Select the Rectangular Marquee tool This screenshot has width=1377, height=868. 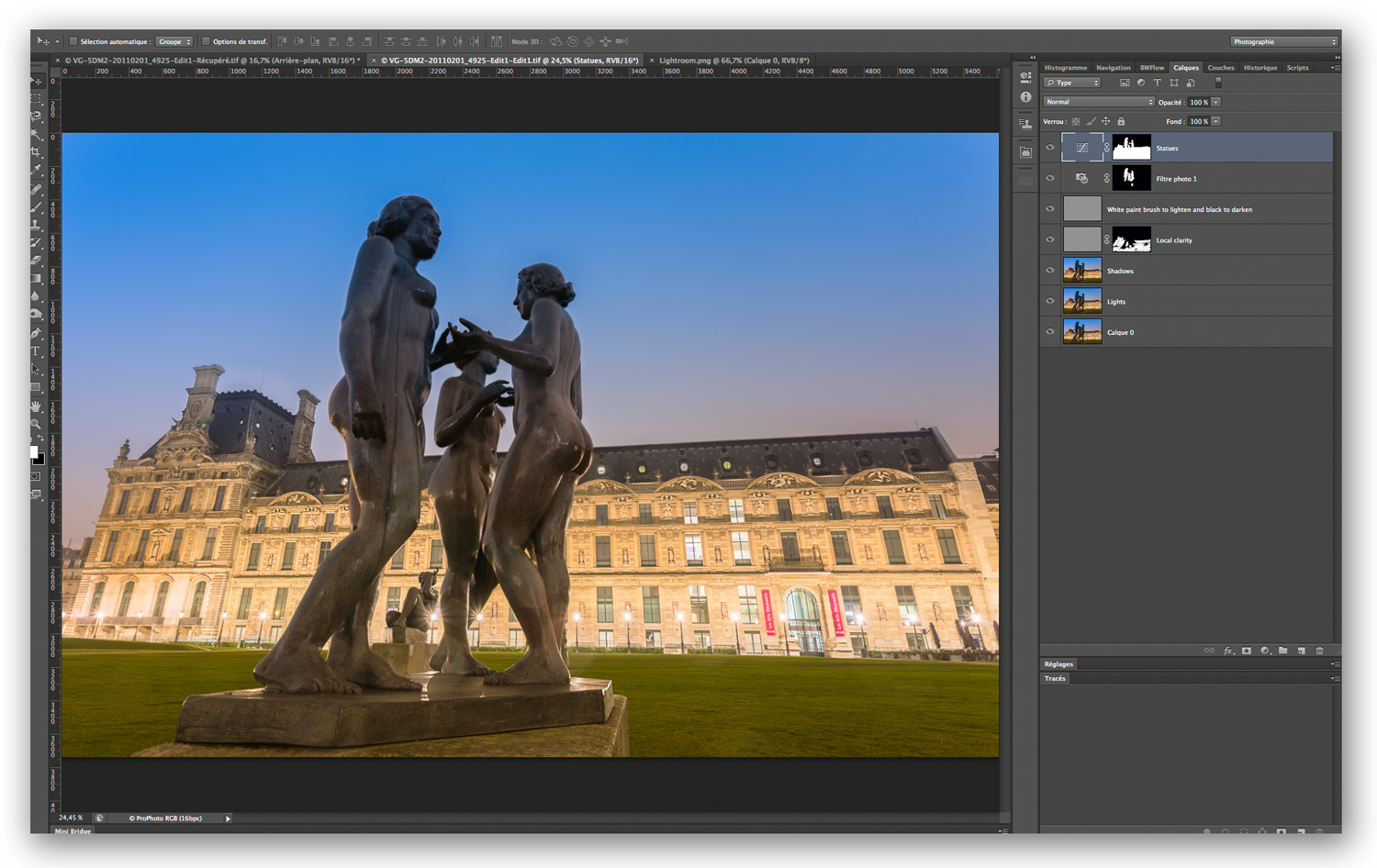(37, 99)
